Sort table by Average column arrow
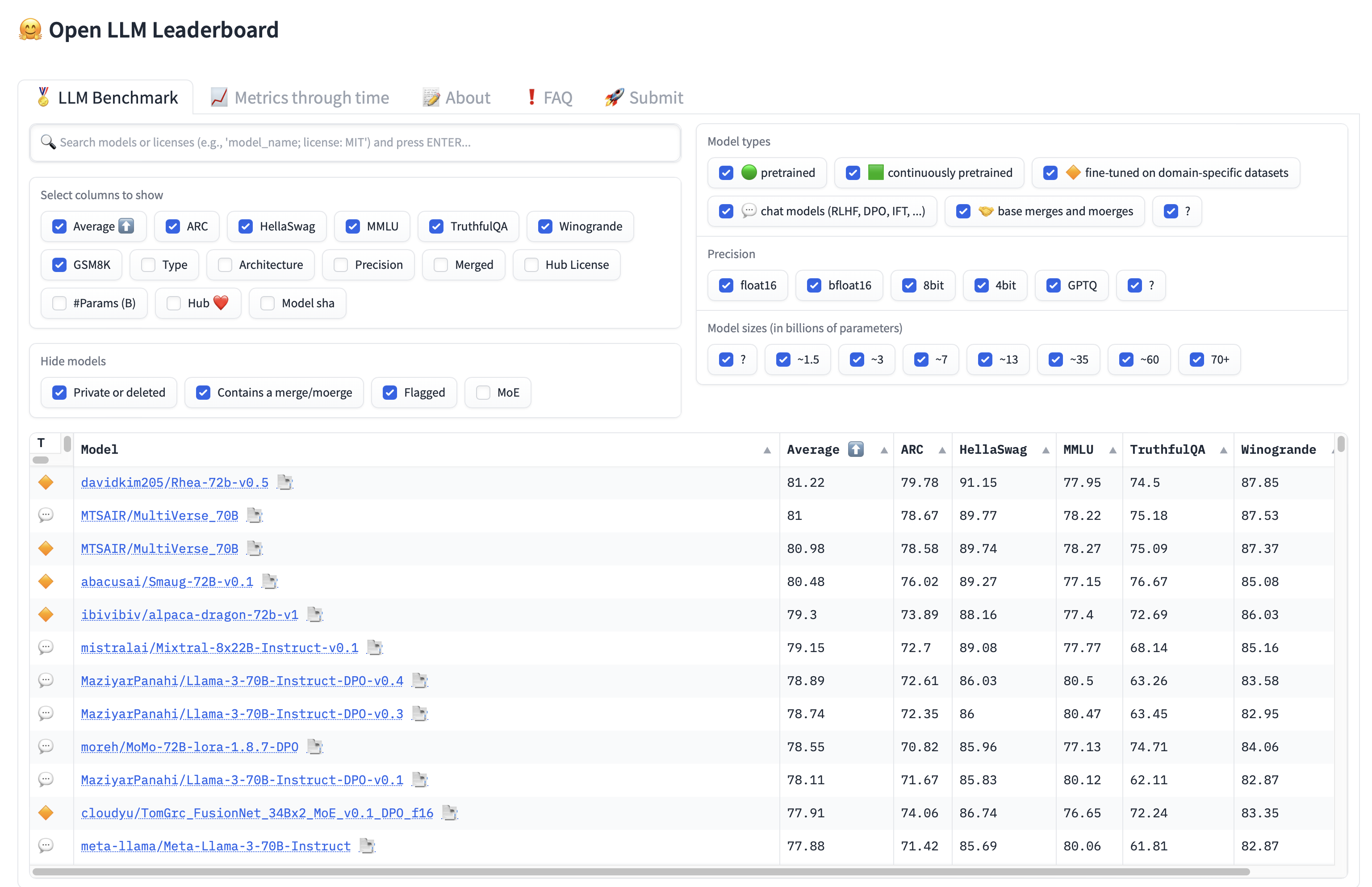The height and width of the screenshot is (887, 1372). point(883,450)
